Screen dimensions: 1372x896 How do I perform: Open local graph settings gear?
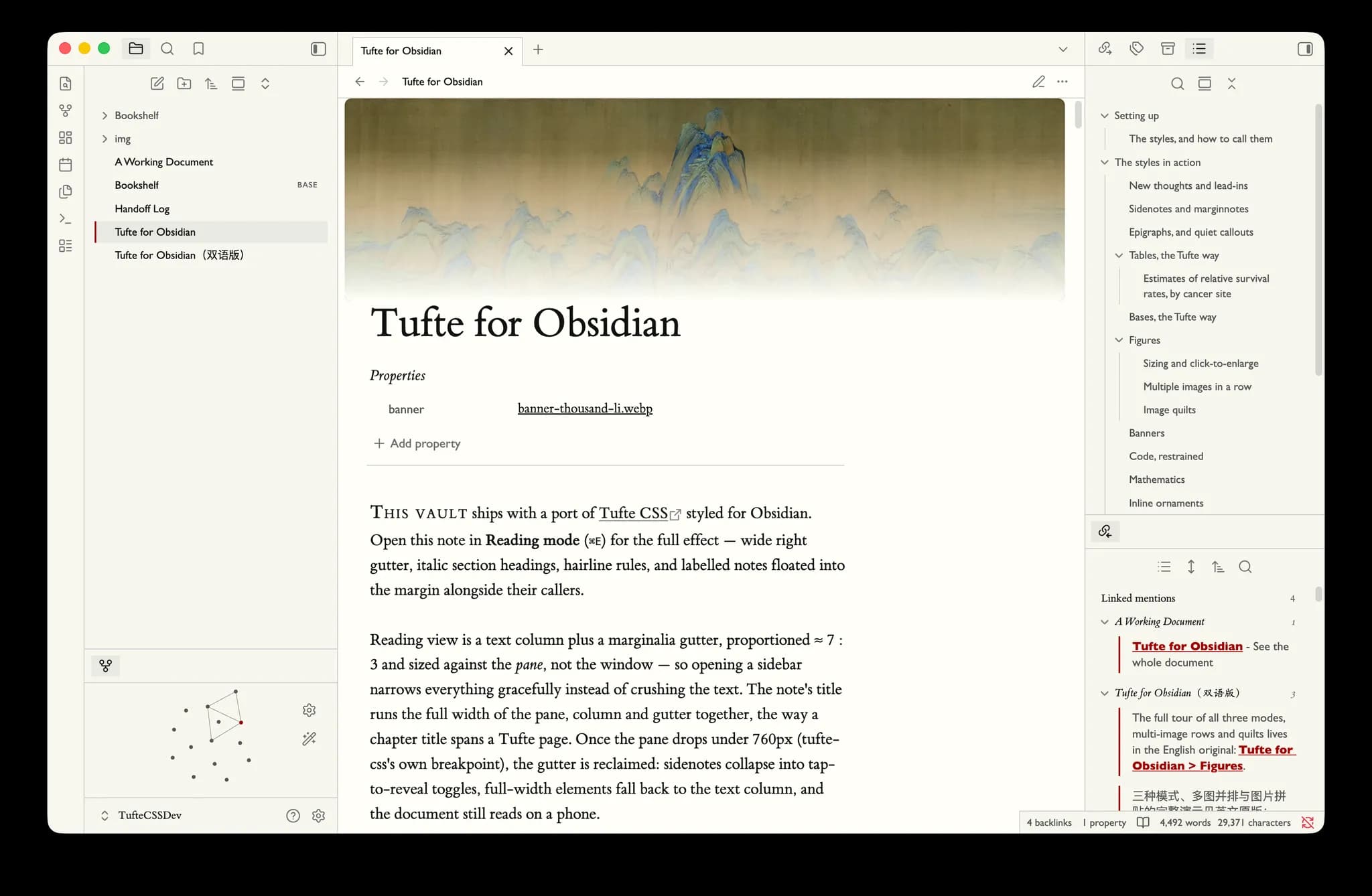pyautogui.click(x=309, y=710)
